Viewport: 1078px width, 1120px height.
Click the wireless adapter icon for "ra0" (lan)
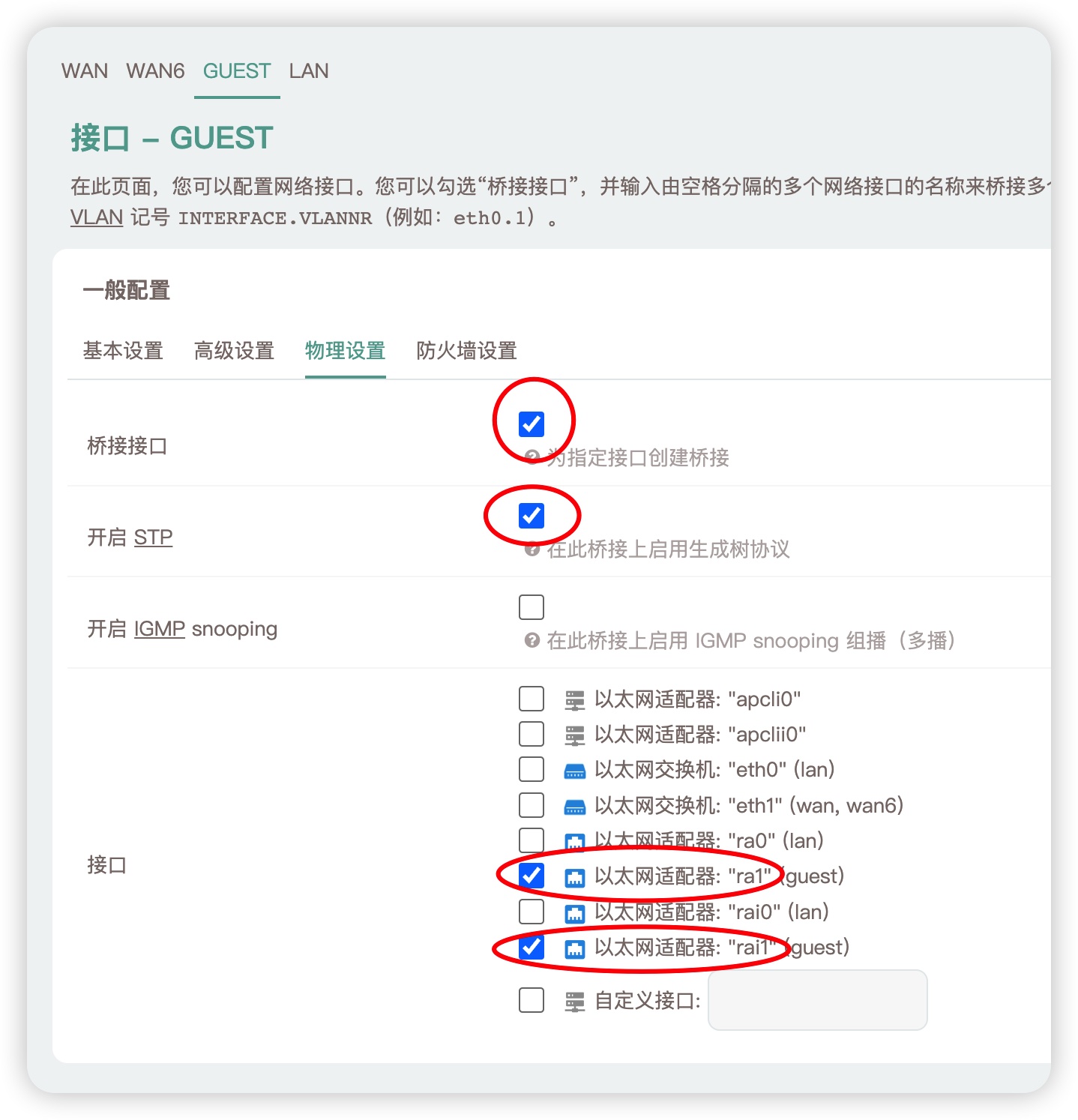pyautogui.click(x=574, y=841)
